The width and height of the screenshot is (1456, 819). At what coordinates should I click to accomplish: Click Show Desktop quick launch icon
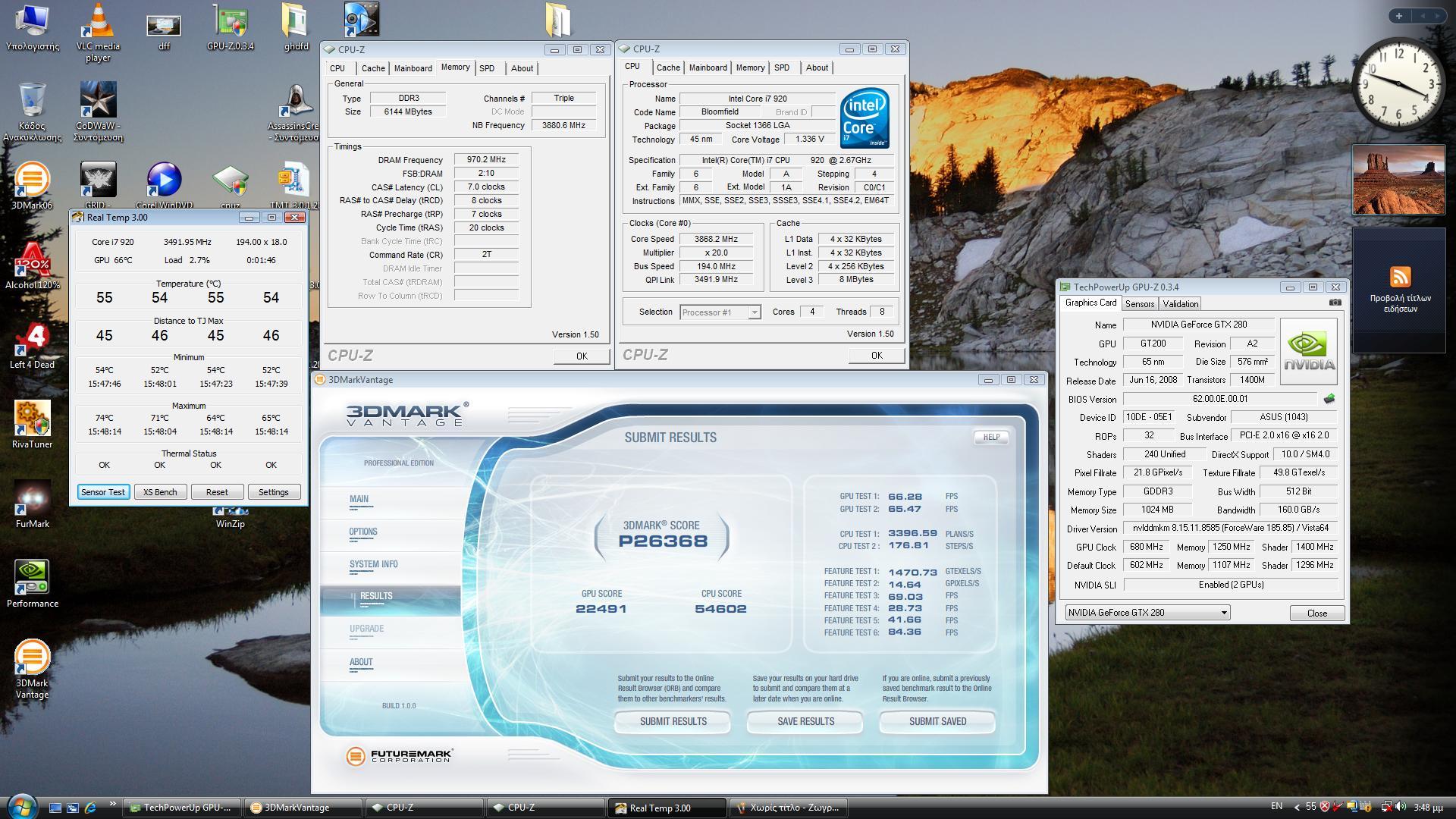click(x=55, y=808)
